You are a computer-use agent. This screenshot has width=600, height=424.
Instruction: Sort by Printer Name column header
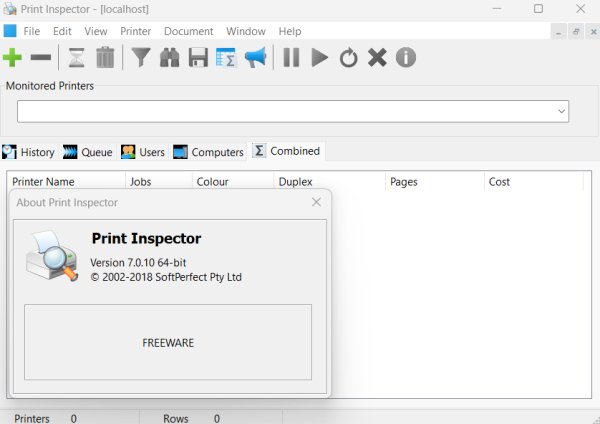[x=66, y=182]
